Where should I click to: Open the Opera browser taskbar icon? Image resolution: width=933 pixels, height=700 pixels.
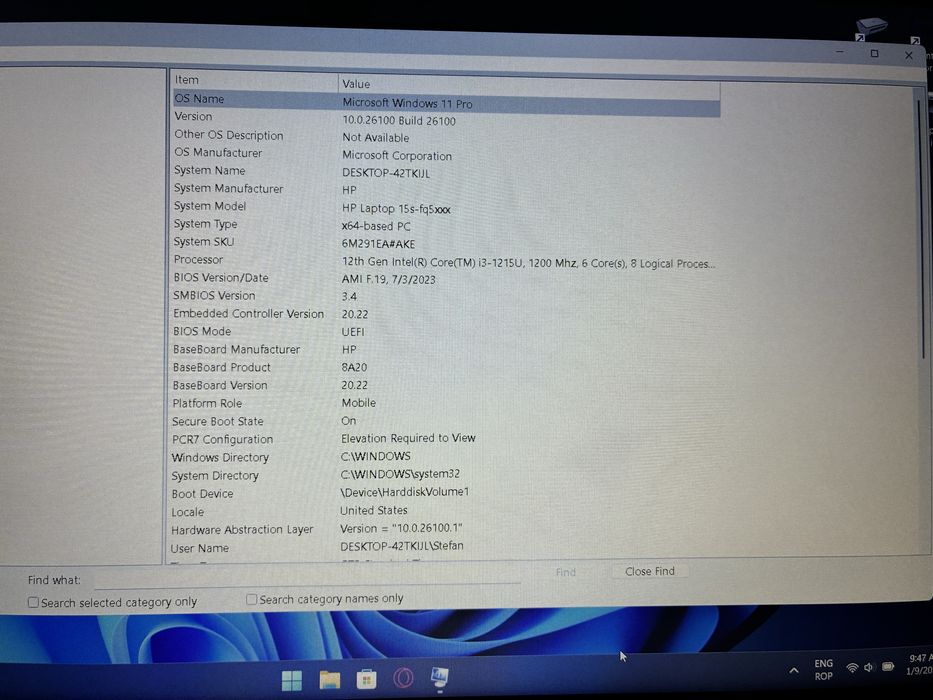[x=403, y=678]
